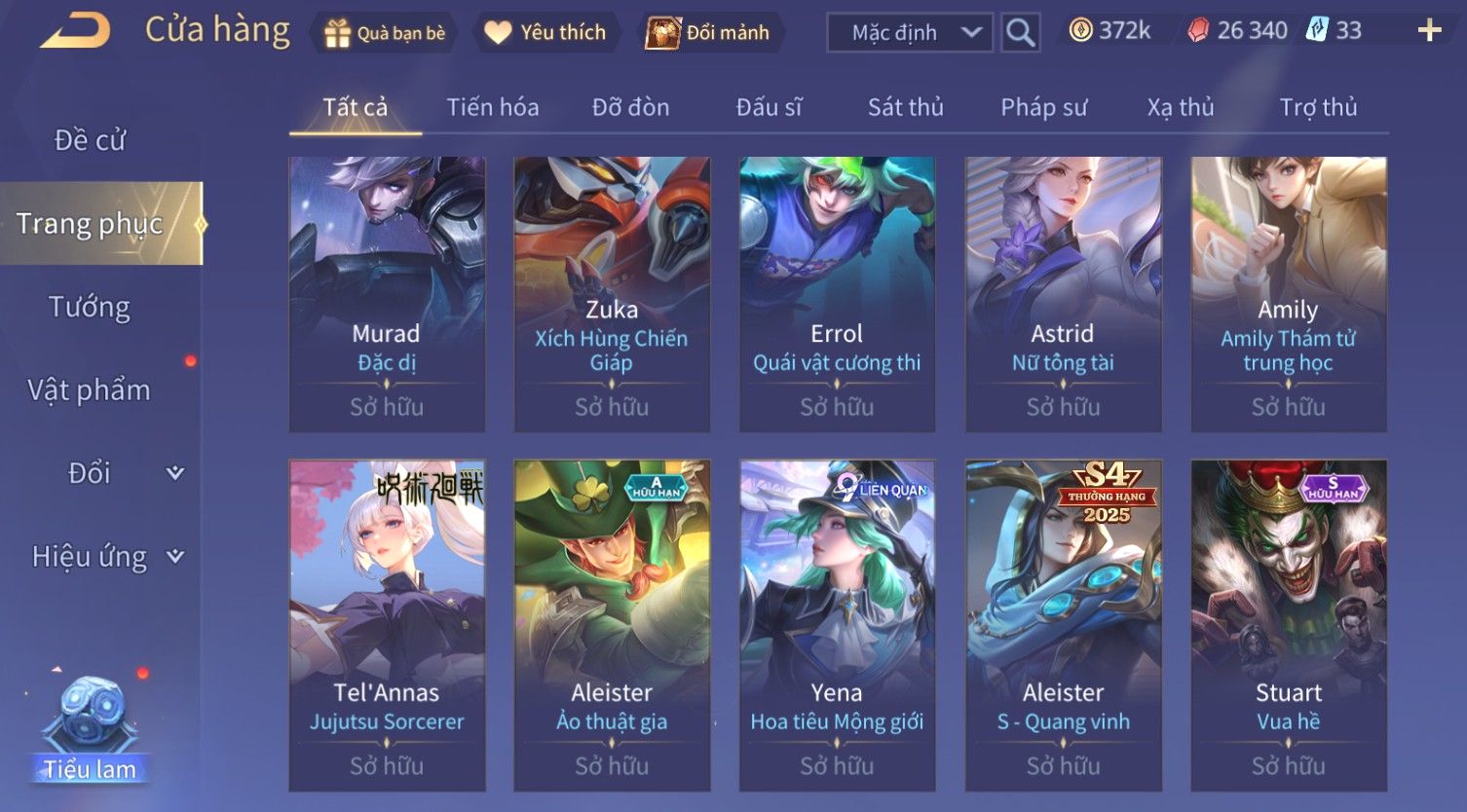Switch to the Sát thủ tab
Screen dimensions: 1467x812
pos(906,107)
